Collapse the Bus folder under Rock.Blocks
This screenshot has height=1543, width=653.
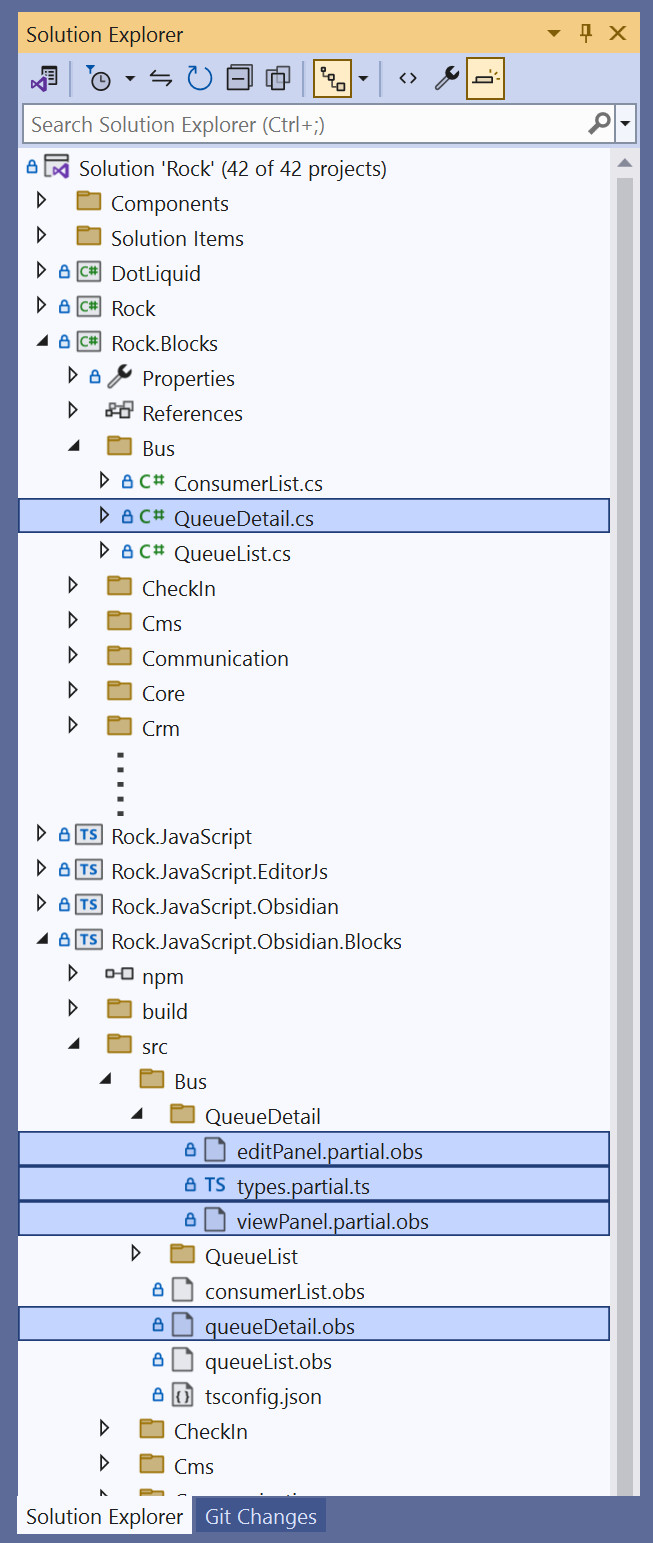(x=73, y=447)
